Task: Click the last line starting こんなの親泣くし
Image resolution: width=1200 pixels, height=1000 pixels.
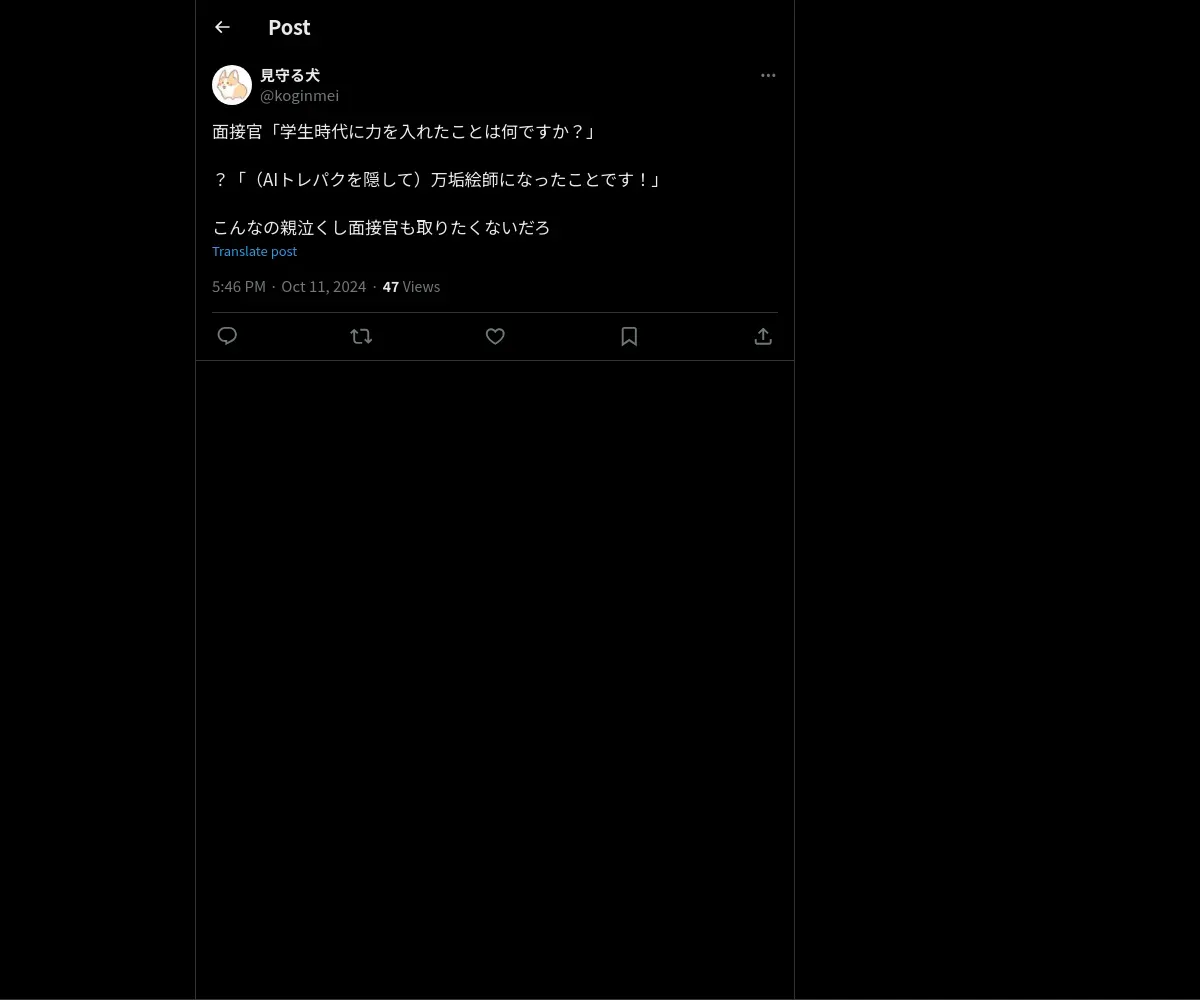Action: (381, 227)
